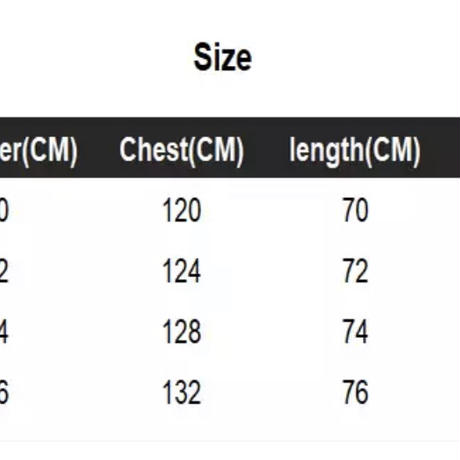Click chest value 128

[182, 331]
